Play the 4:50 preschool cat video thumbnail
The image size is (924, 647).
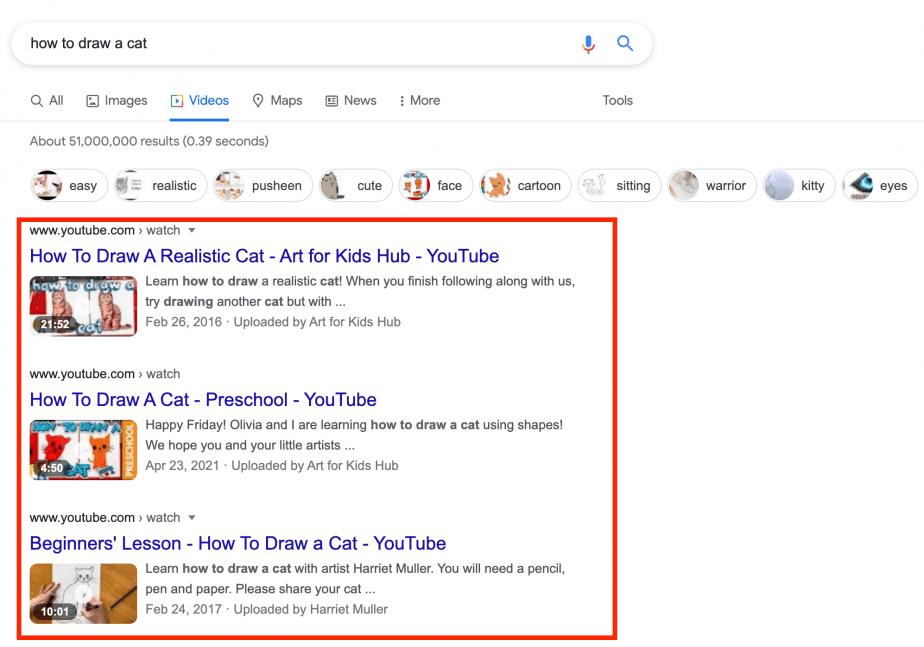pyautogui.click(x=84, y=450)
